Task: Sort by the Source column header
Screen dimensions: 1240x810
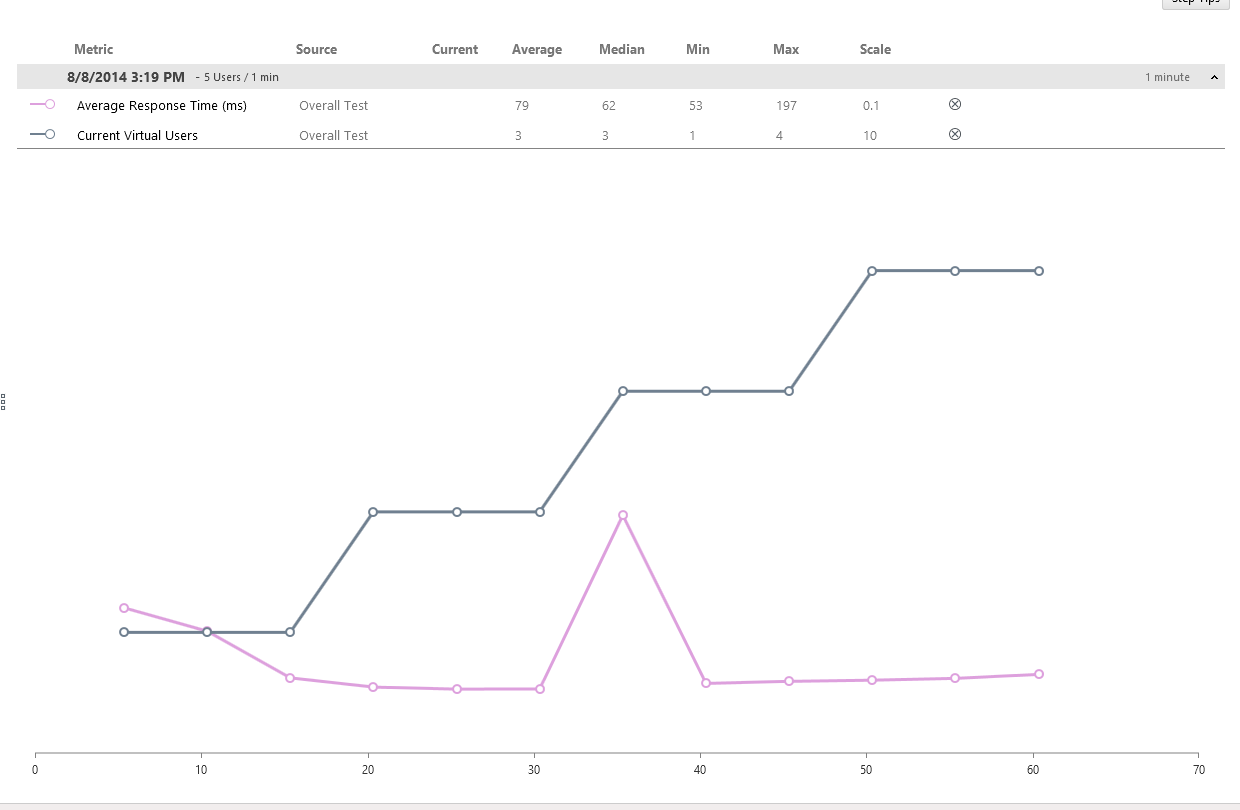Action: tap(316, 49)
